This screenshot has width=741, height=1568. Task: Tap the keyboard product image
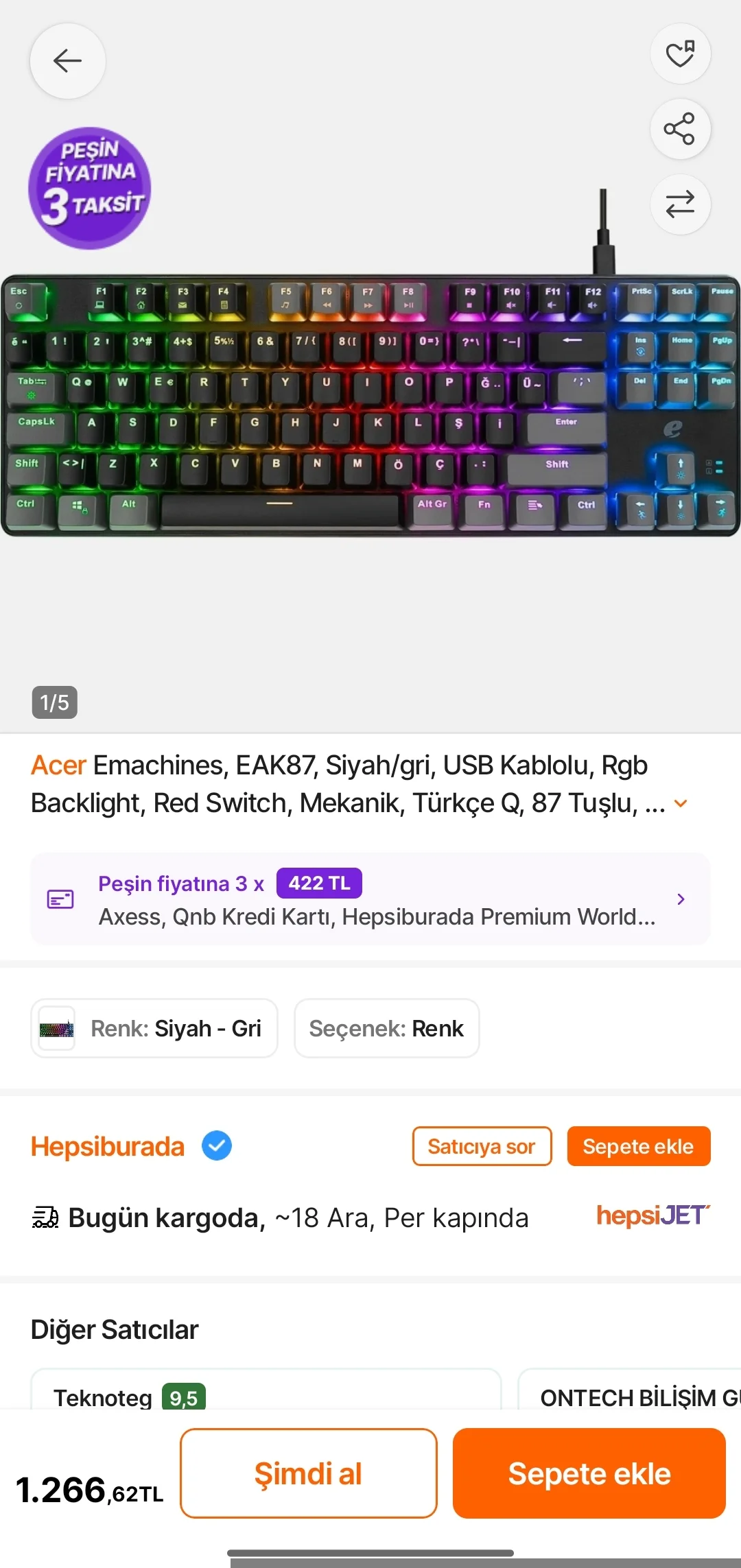[x=370, y=405]
